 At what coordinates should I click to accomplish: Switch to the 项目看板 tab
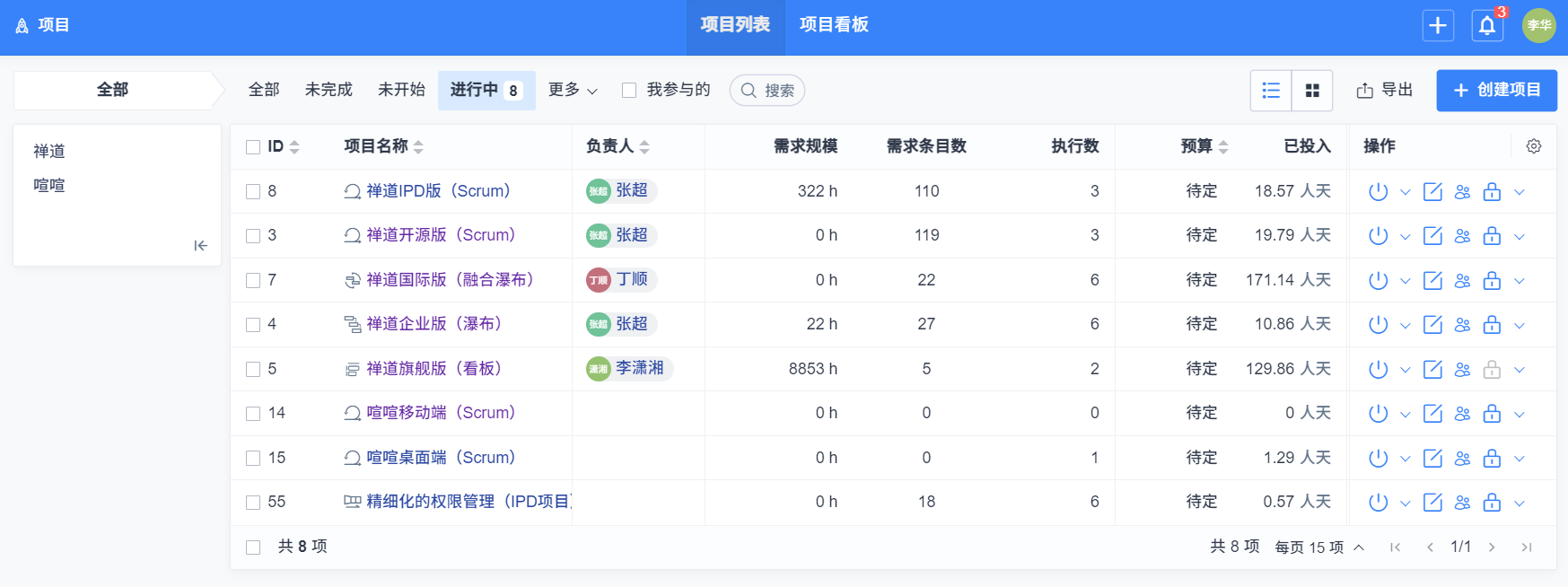pos(834,25)
